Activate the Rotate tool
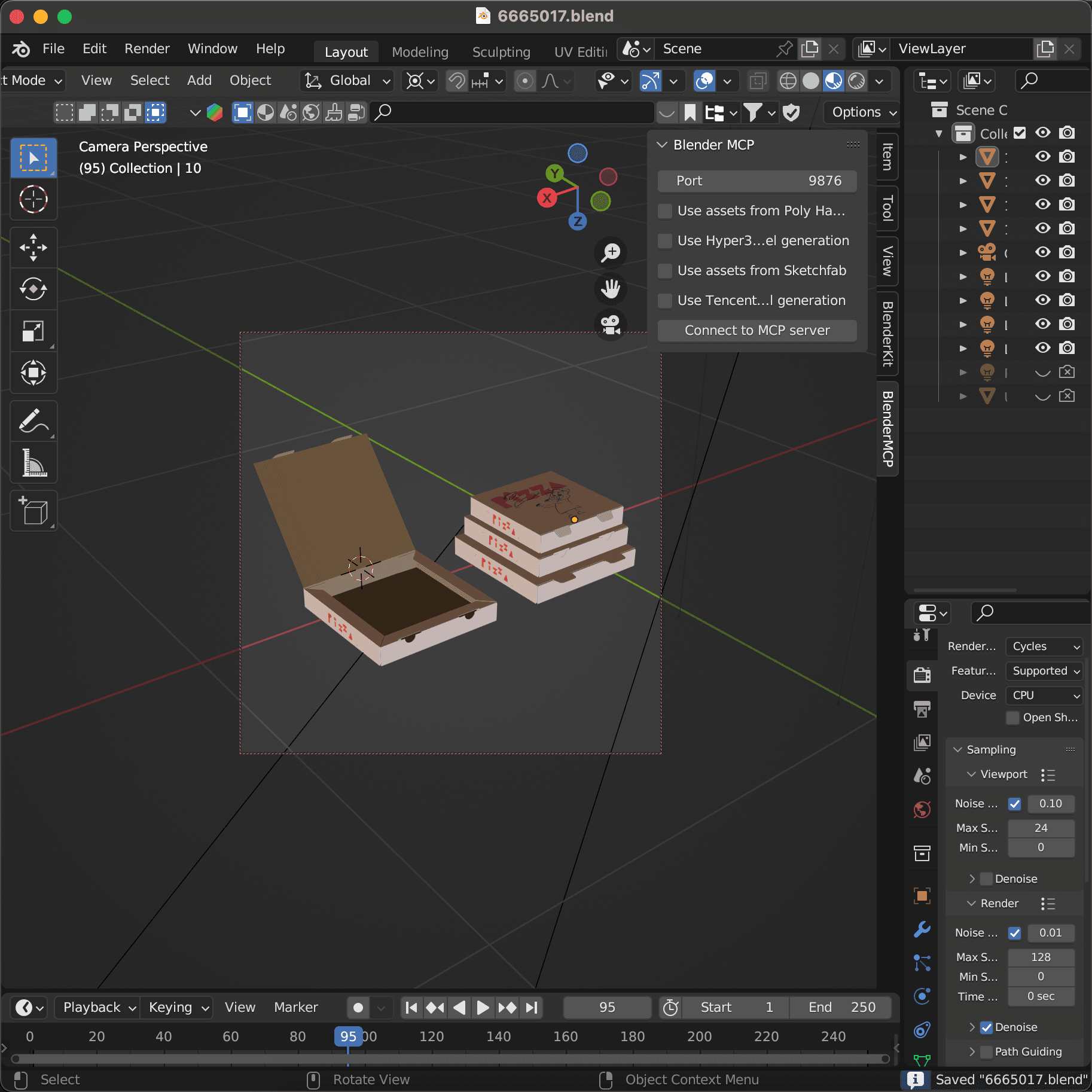 tap(33, 289)
